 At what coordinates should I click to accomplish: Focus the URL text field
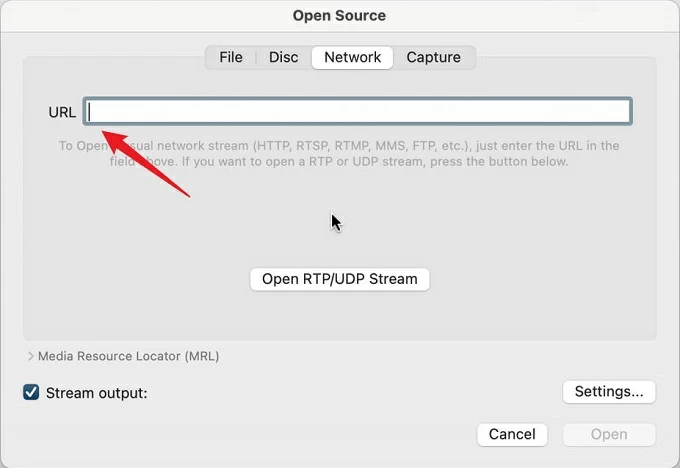pyautogui.click(x=358, y=111)
